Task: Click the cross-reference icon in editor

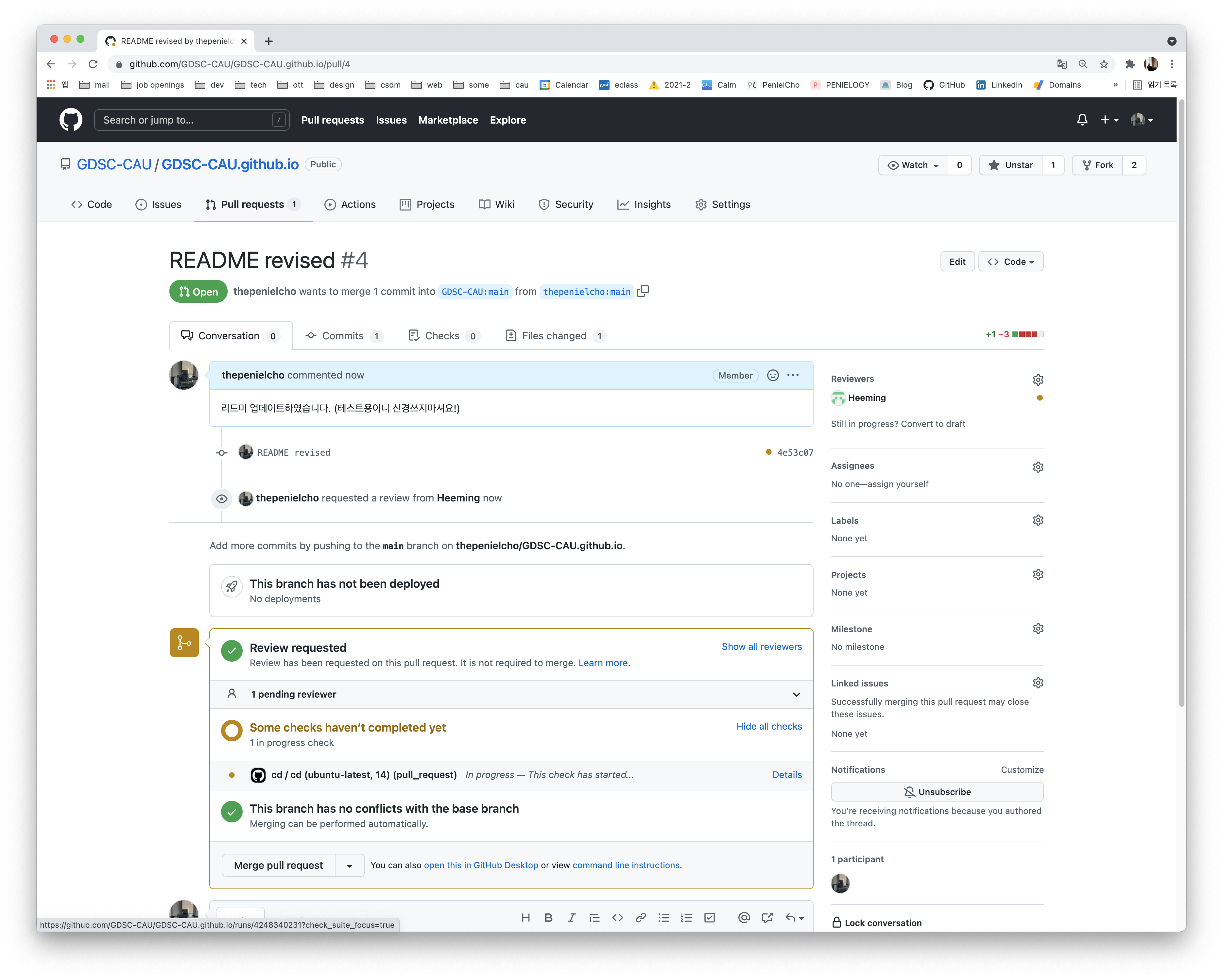Action: click(x=767, y=918)
